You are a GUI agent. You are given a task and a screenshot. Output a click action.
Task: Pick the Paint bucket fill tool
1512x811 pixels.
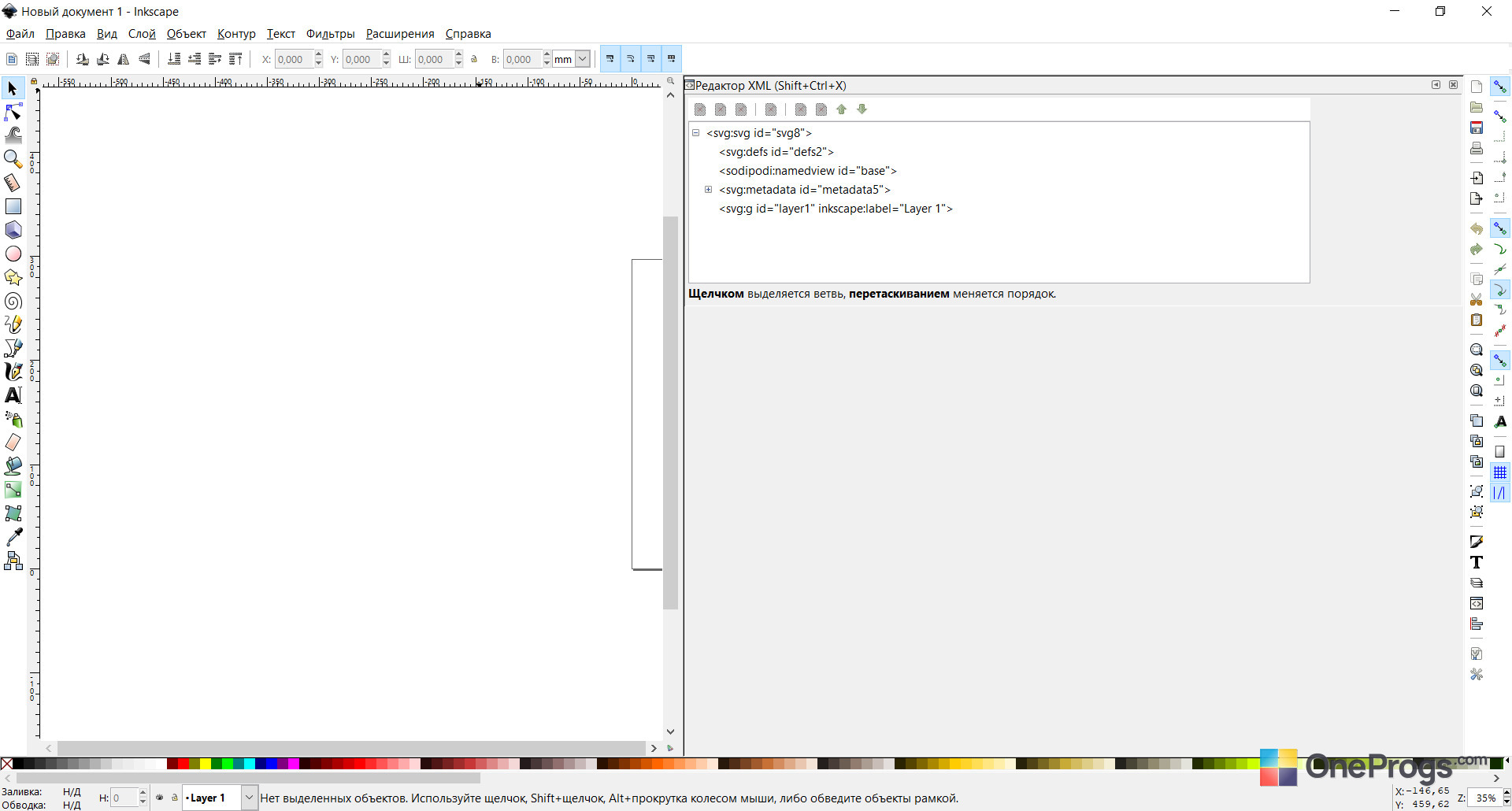(x=13, y=466)
